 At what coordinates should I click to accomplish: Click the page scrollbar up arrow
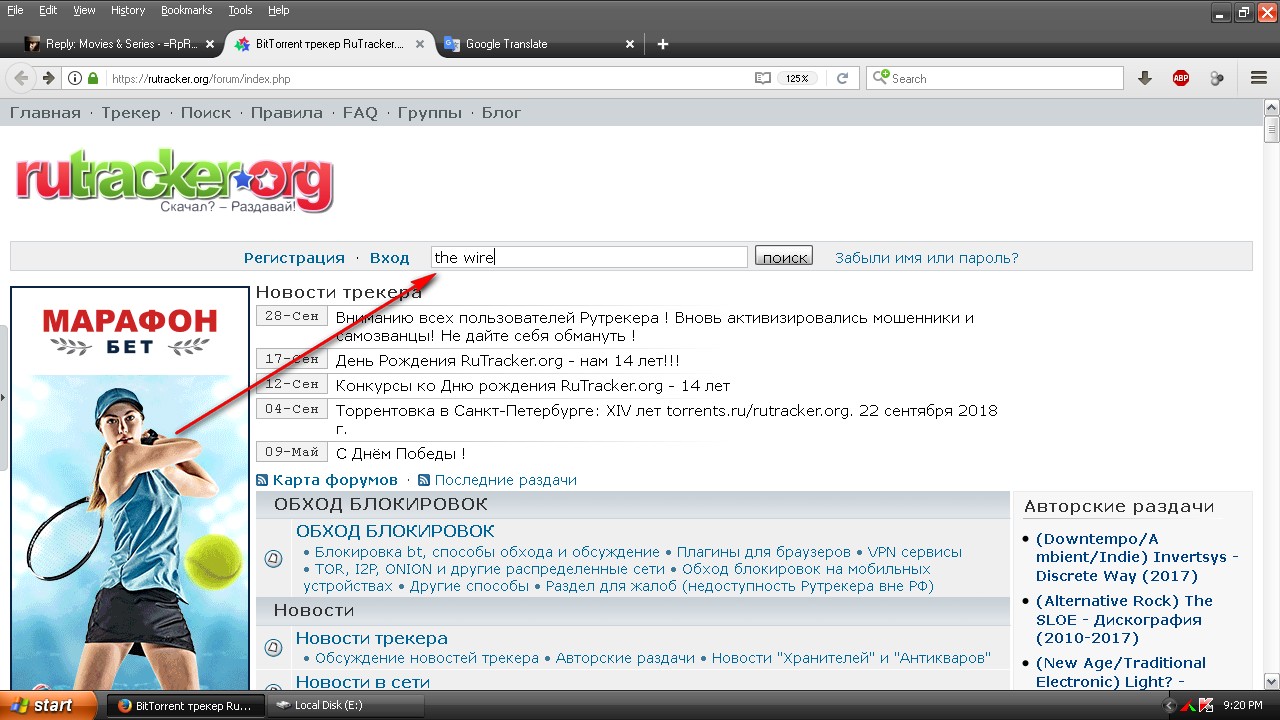click(1271, 106)
